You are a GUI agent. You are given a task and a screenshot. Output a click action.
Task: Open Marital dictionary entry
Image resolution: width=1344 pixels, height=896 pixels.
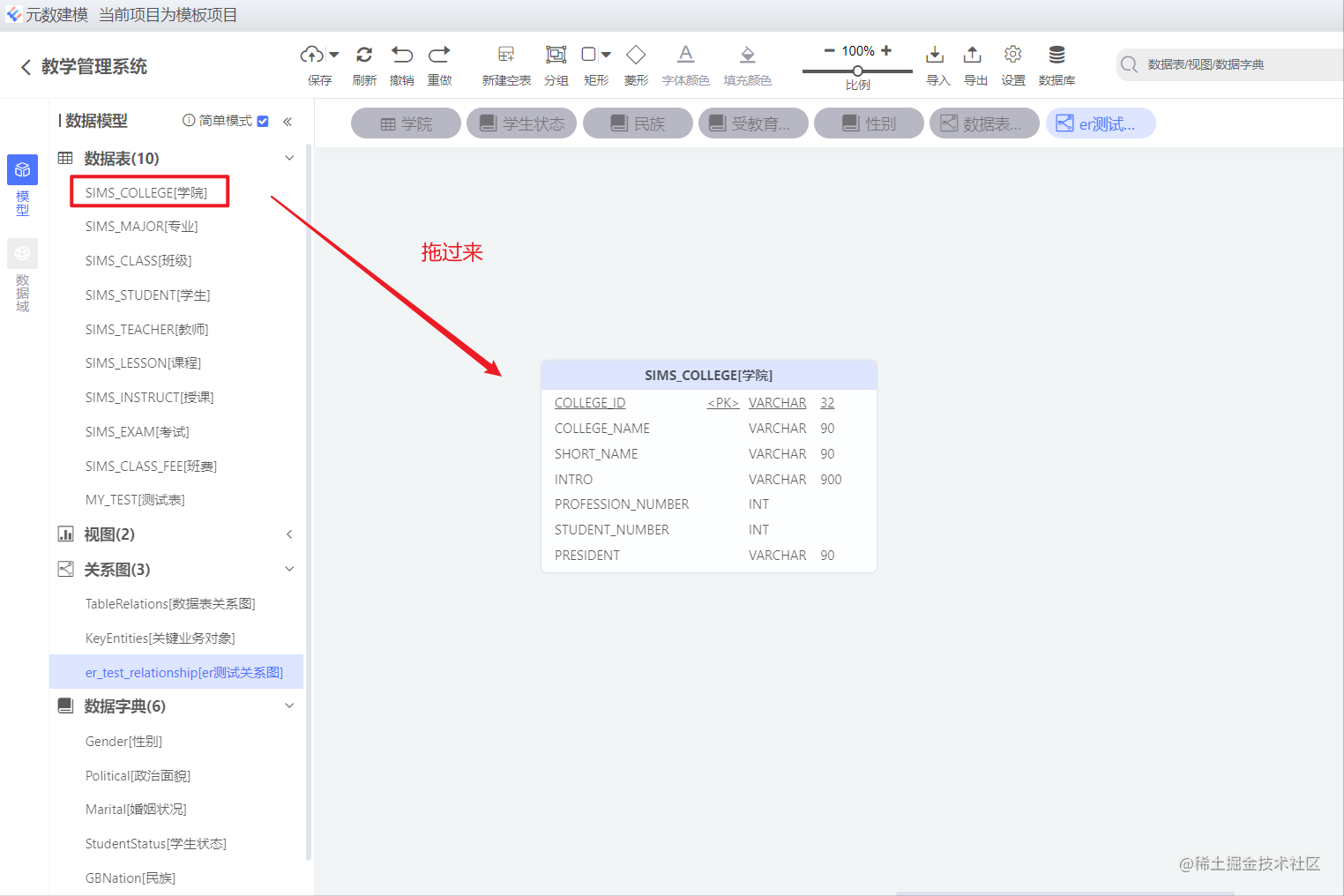click(136, 810)
